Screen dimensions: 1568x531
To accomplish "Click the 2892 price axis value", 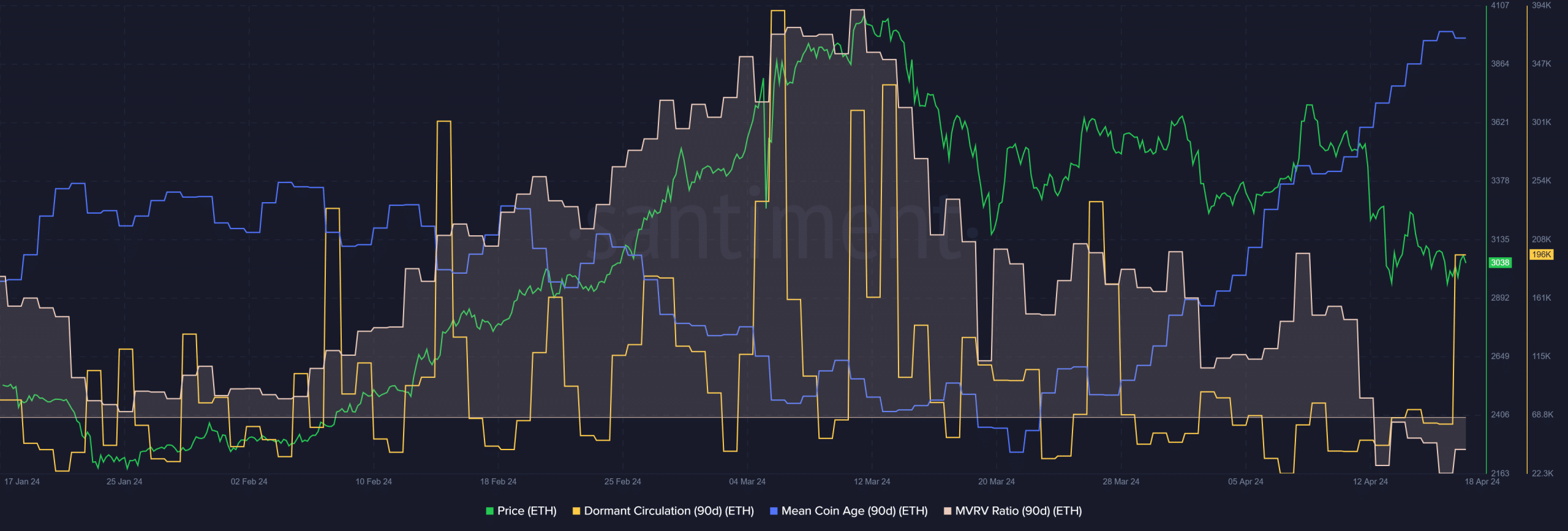I will pos(1500,298).
